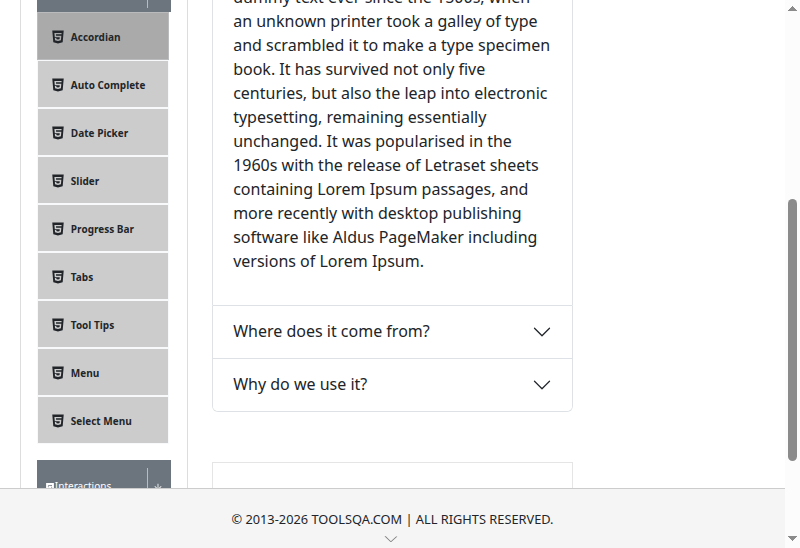Open the Menu item in the sidebar
The image size is (800, 548).
(x=85, y=373)
